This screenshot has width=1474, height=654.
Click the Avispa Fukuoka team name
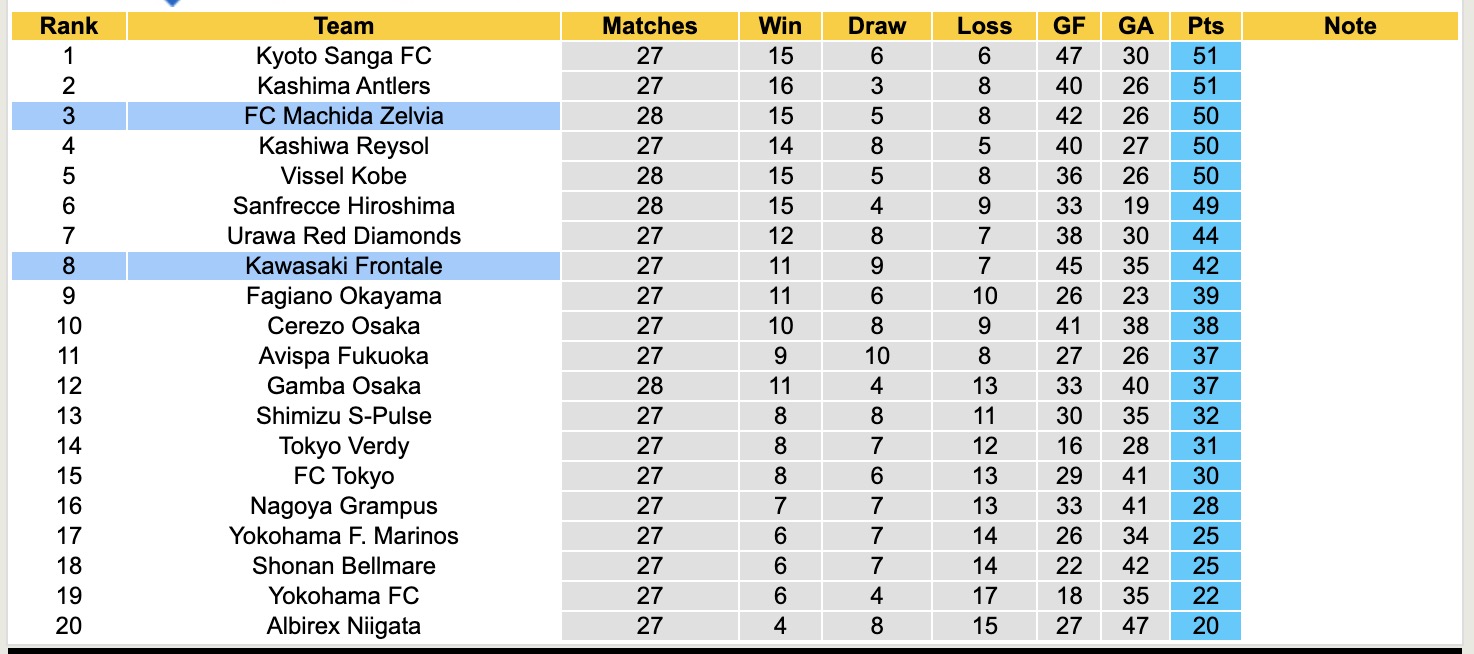[x=343, y=356]
